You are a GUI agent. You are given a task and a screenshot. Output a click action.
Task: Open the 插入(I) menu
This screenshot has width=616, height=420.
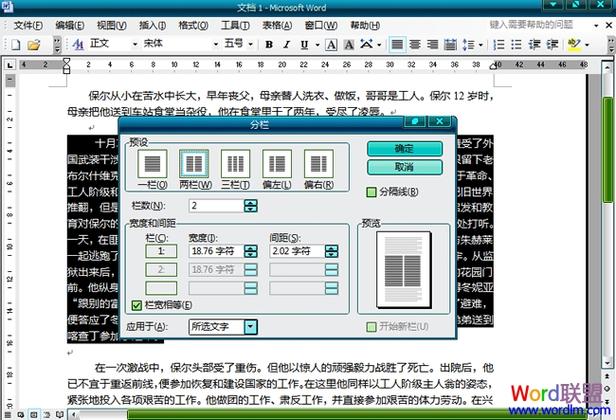coord(152,26)
